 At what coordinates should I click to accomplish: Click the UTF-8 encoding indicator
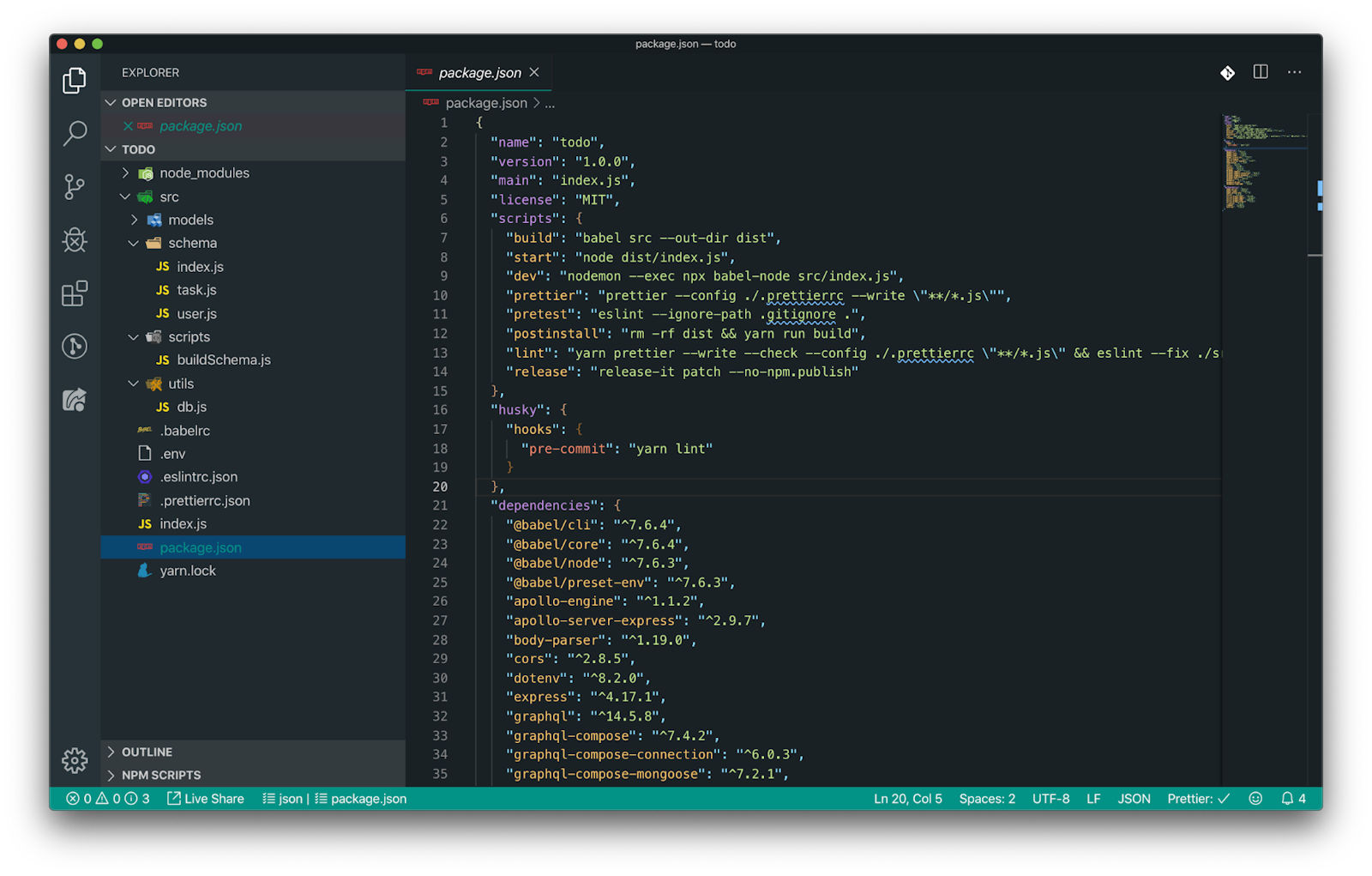click(1050, 798)
